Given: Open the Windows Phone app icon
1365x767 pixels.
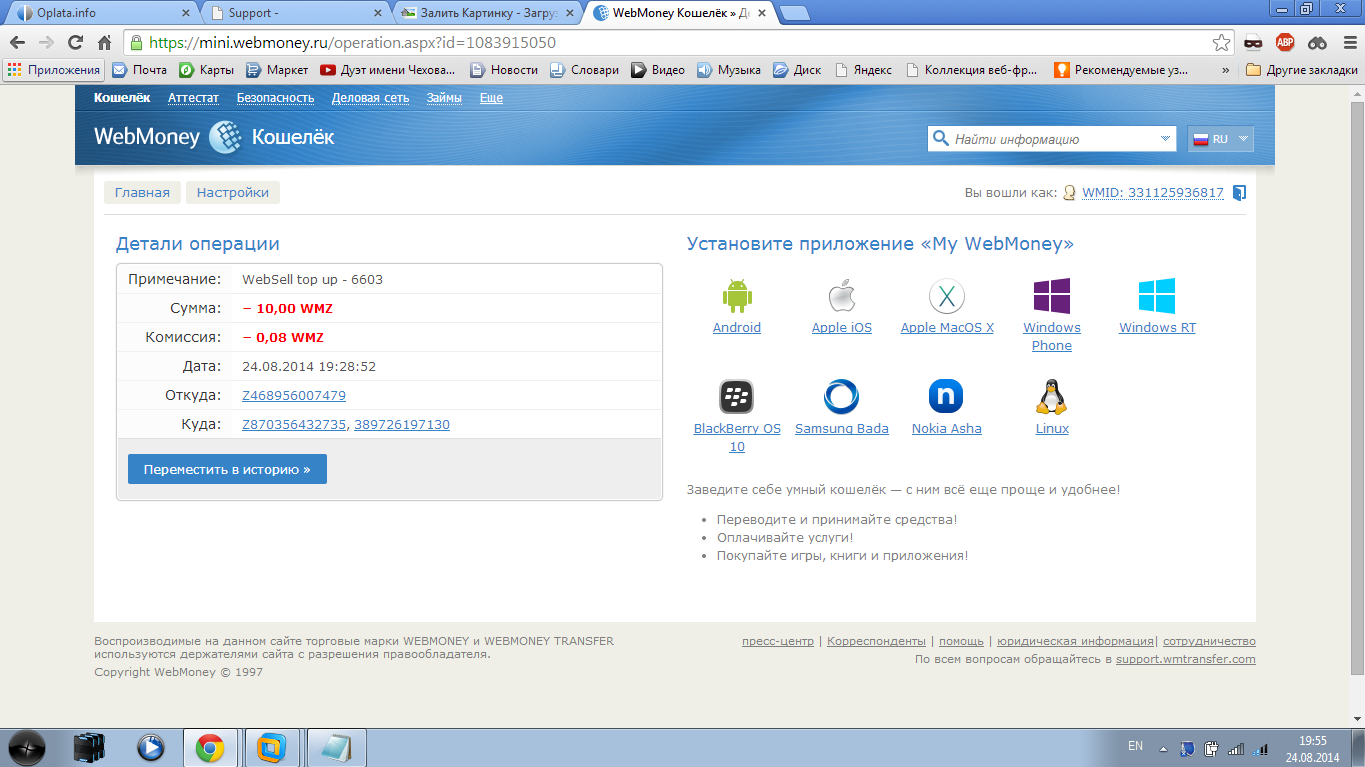Looking at the screenshot, I should 1052,296.
